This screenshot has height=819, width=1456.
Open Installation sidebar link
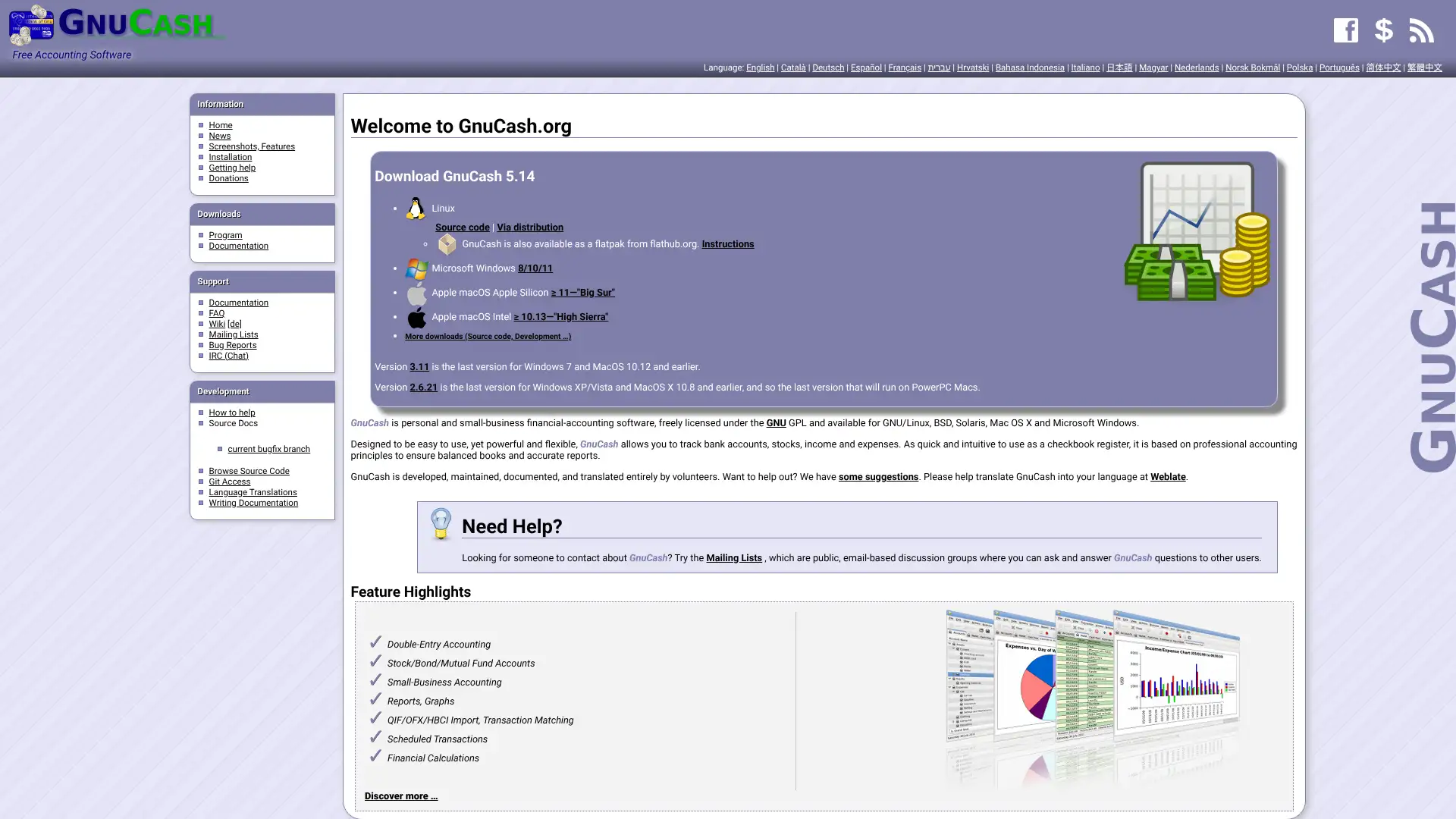pyautogui.click(x=230, y=158)
